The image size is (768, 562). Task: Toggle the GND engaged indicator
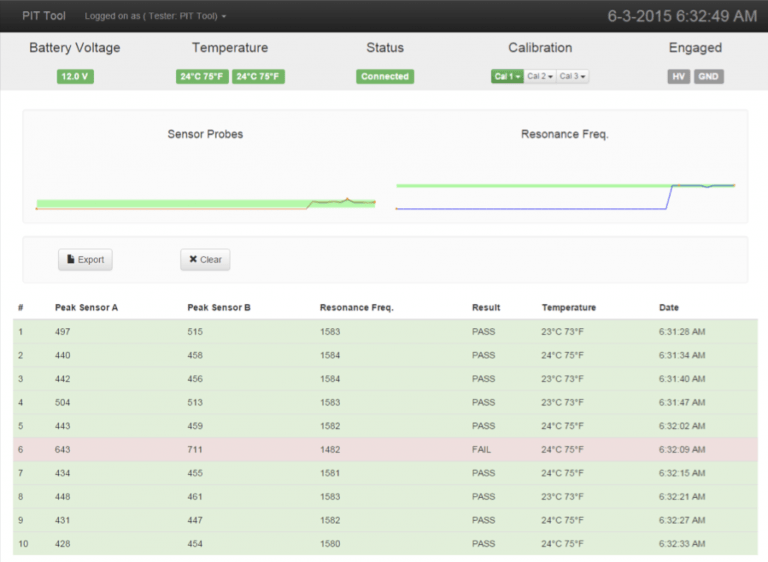(x=709, y=77)
